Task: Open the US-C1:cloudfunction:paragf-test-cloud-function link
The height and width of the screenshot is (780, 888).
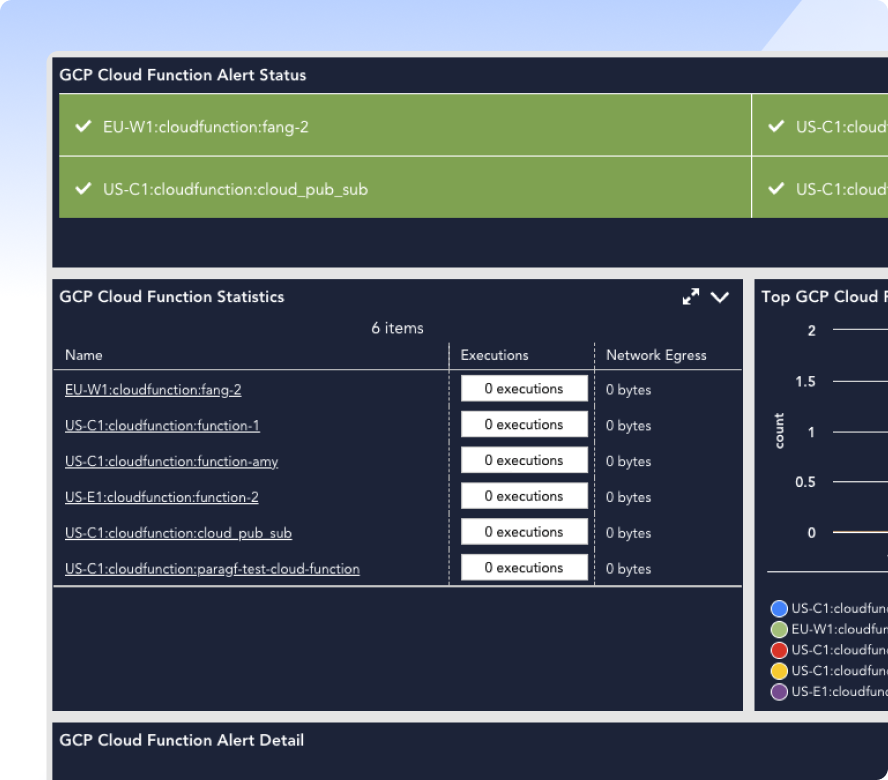Action: [212, 569]
